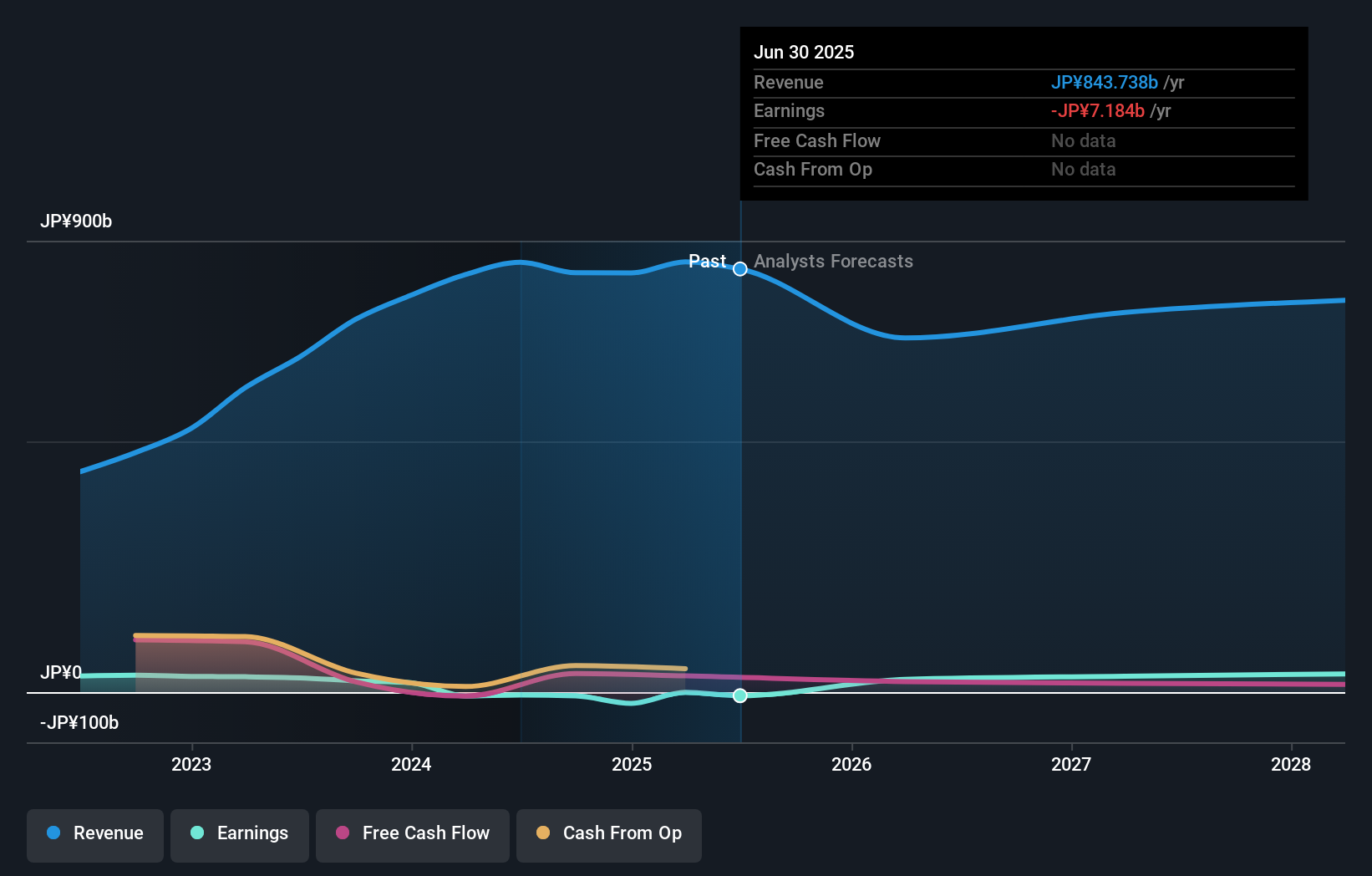The width and height of the screenshot is (1372, 876).
Task: Click the teal Earnings dot icon in legend
Action: [196, 833]
